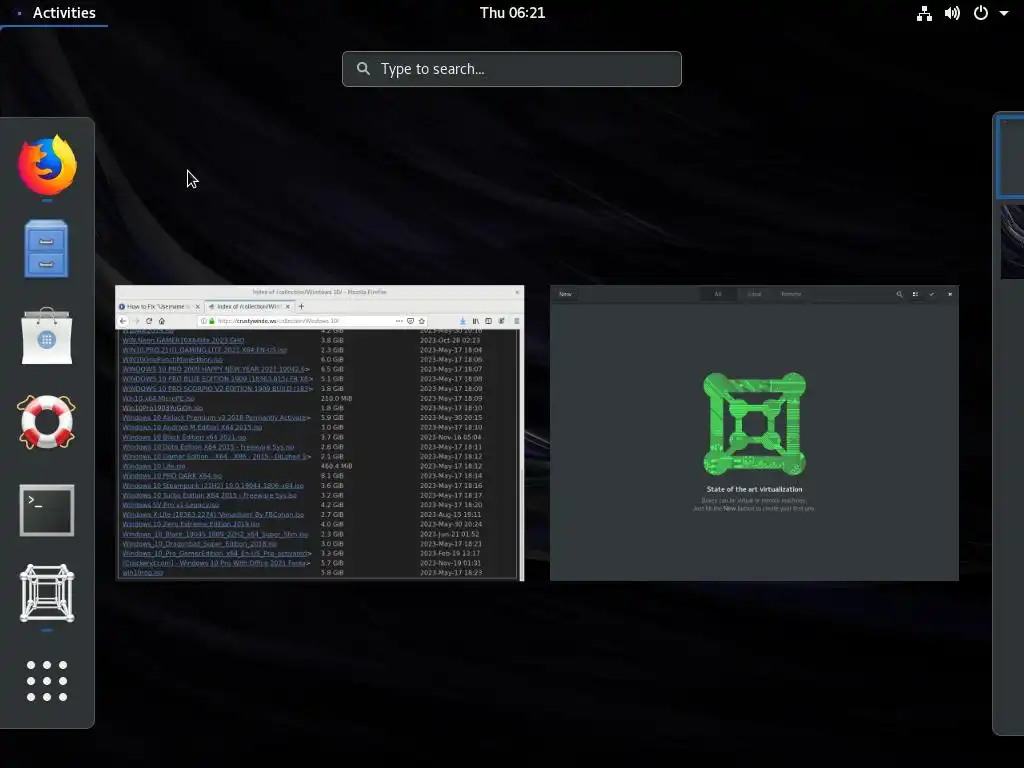1024x768 pixels.
Task: Enable selection mode checkmark in the Boxes window
Action: tap(932, 295)
